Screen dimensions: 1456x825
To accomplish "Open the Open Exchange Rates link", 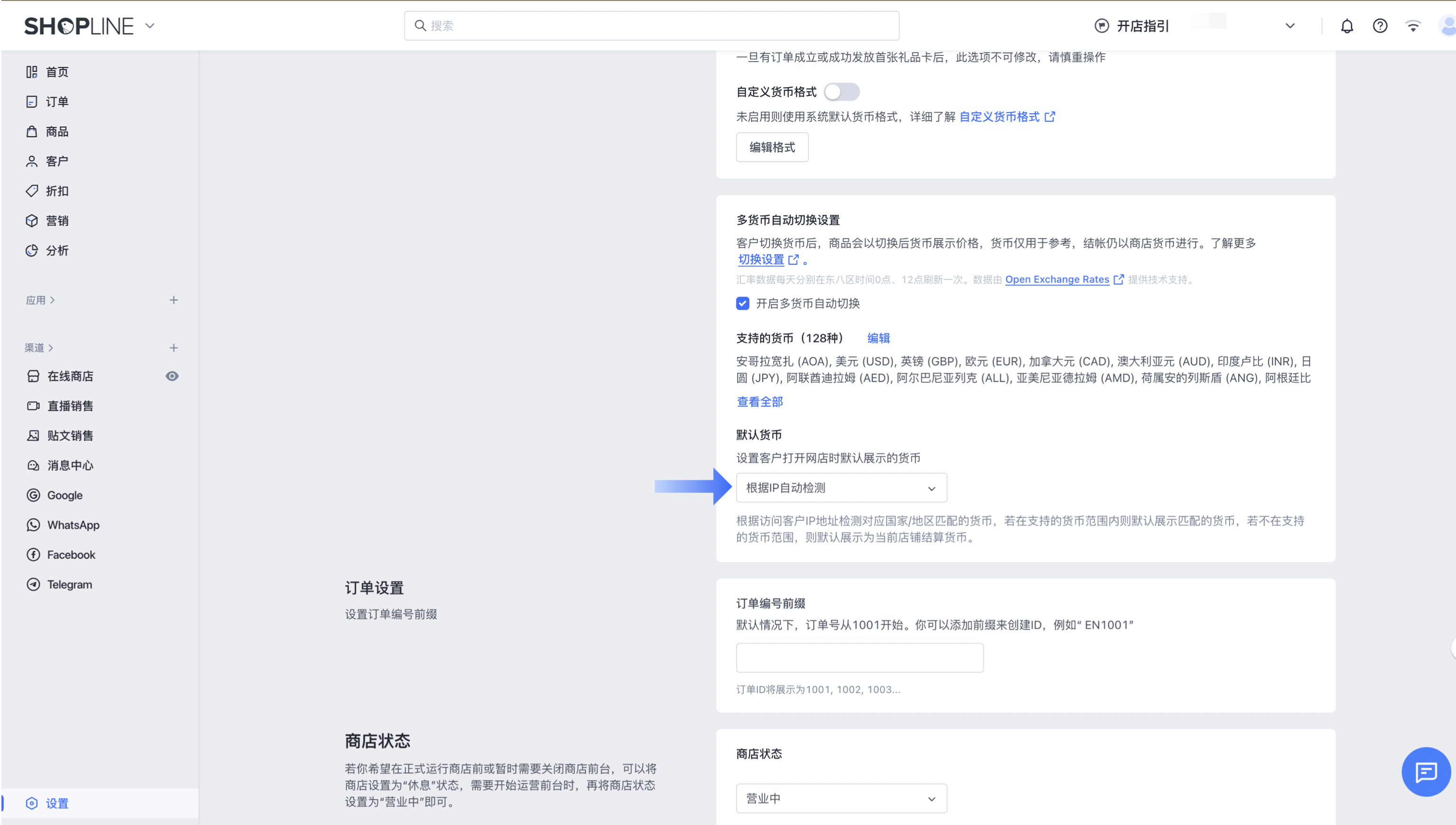I will point(1057,279).
